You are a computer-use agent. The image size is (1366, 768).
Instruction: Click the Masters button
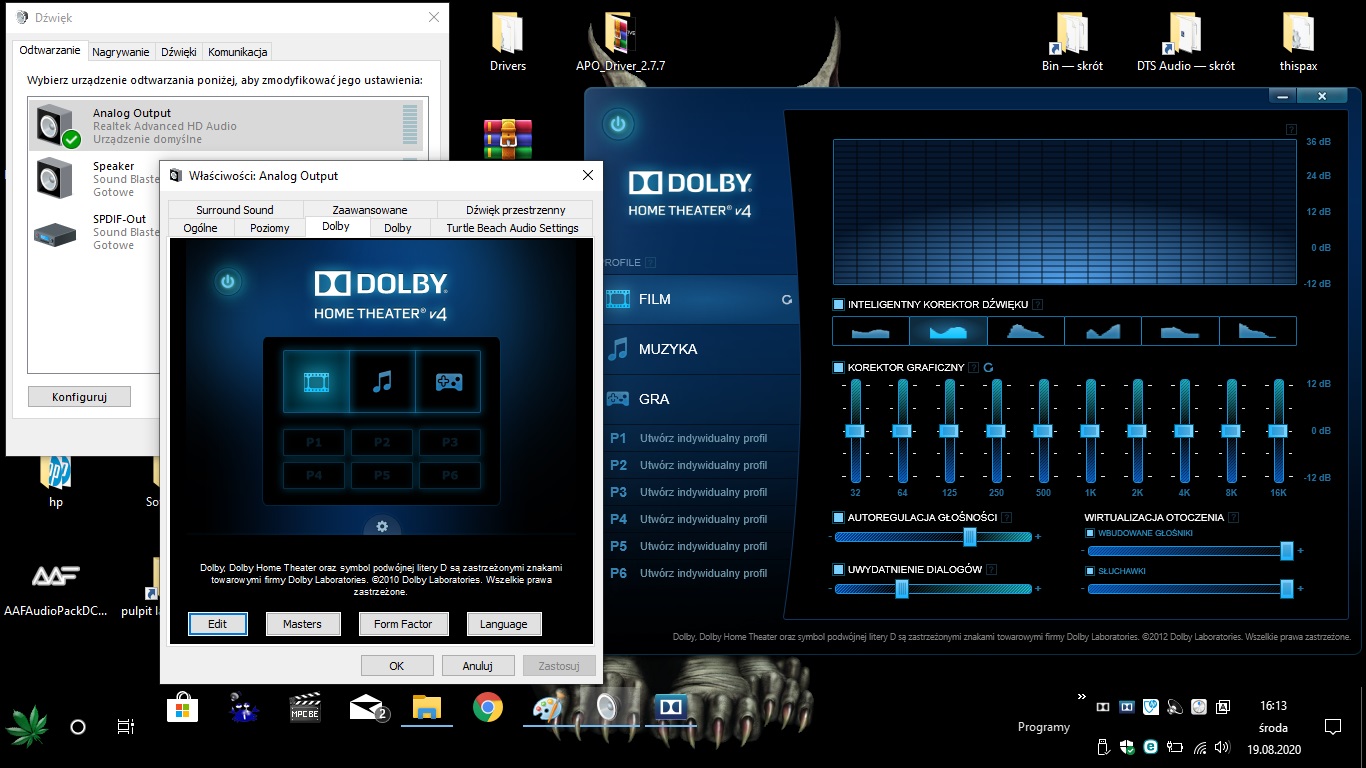pos(302,624)
